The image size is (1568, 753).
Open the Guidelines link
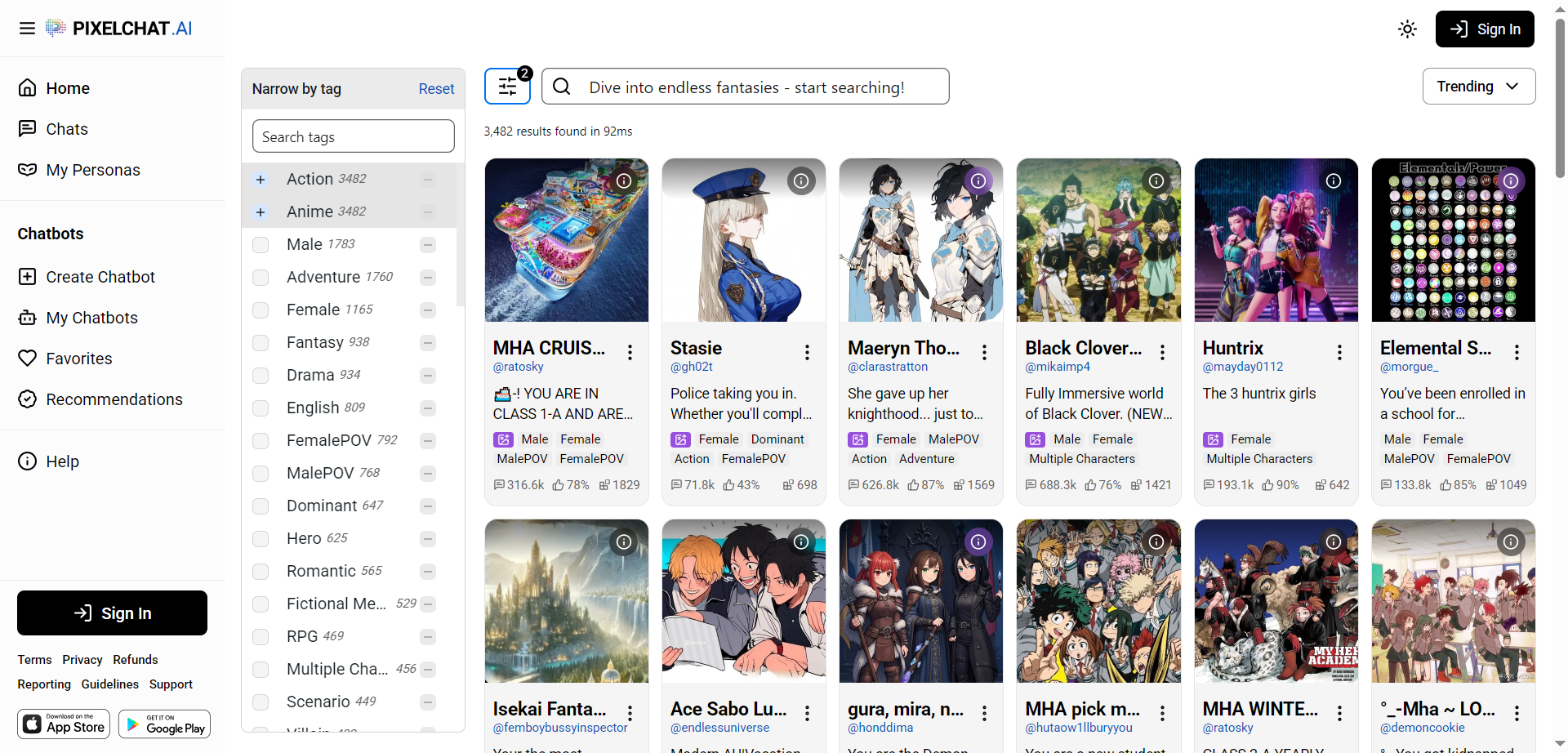click(x=110, y=684)
